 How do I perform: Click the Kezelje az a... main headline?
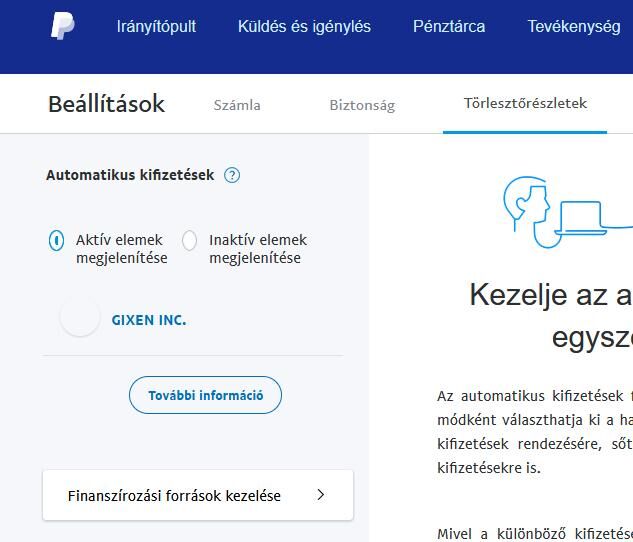click(550, 295)
